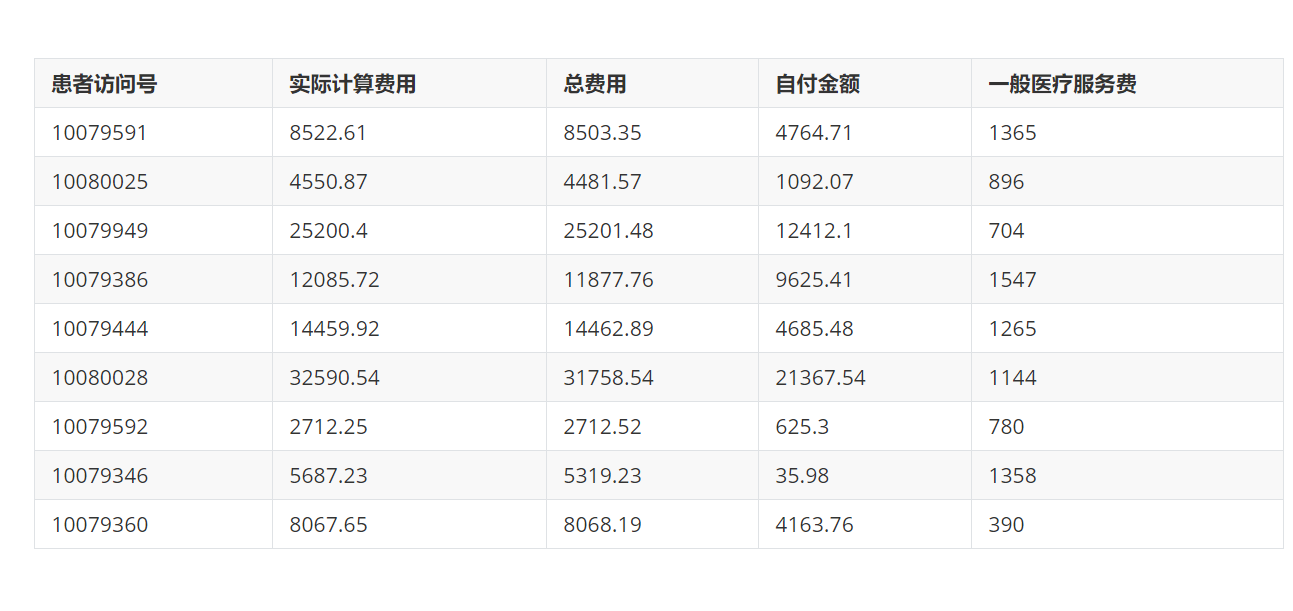Viewport: 1293px width, 611px height.
Task: Click the 自付金额 column header
Action: [817, 84]
